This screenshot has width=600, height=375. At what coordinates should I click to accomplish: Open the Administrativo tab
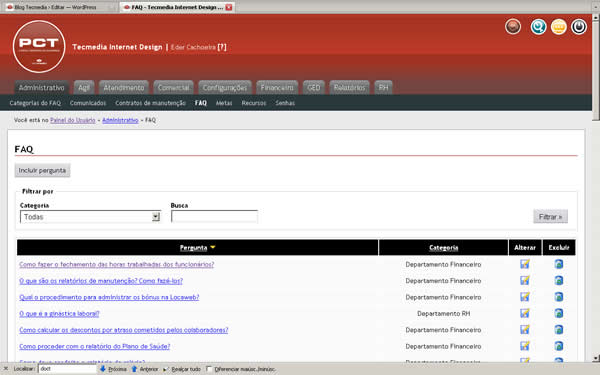(x=41, y=88)
